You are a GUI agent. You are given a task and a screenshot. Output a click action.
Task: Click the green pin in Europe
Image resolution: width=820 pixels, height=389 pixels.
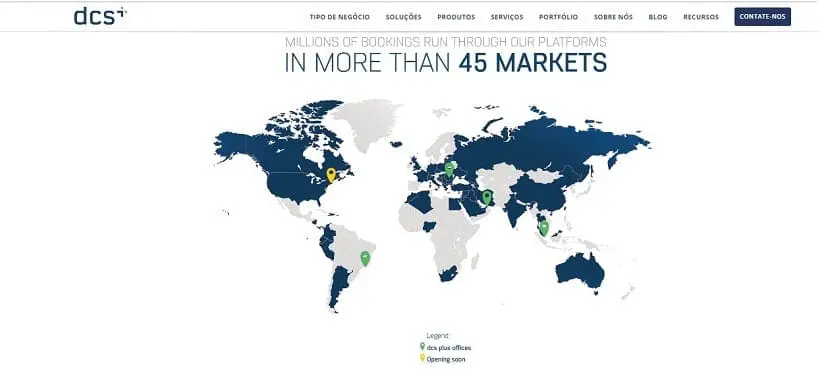pos(449,169)
